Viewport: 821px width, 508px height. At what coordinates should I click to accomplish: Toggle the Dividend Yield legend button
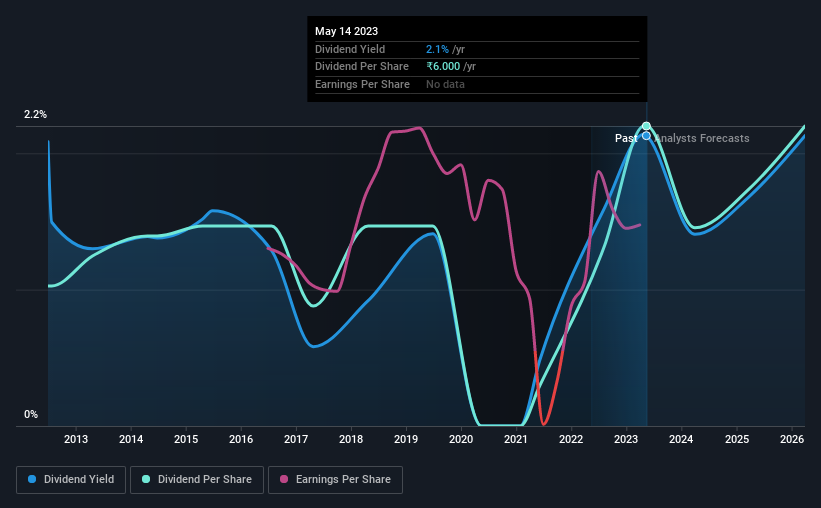(x=71, y=480)
